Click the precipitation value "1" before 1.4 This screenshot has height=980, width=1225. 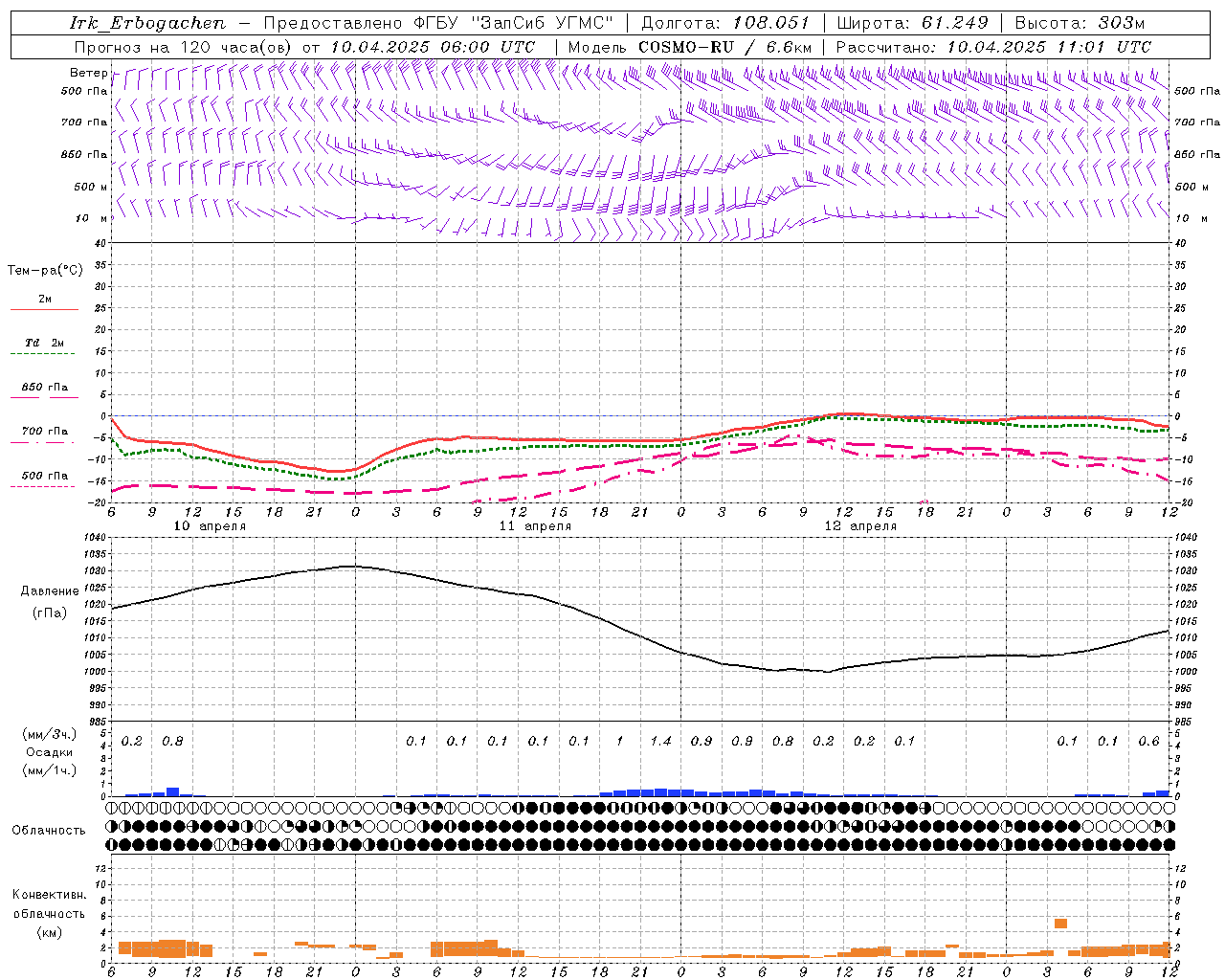(x=620, y=741)
